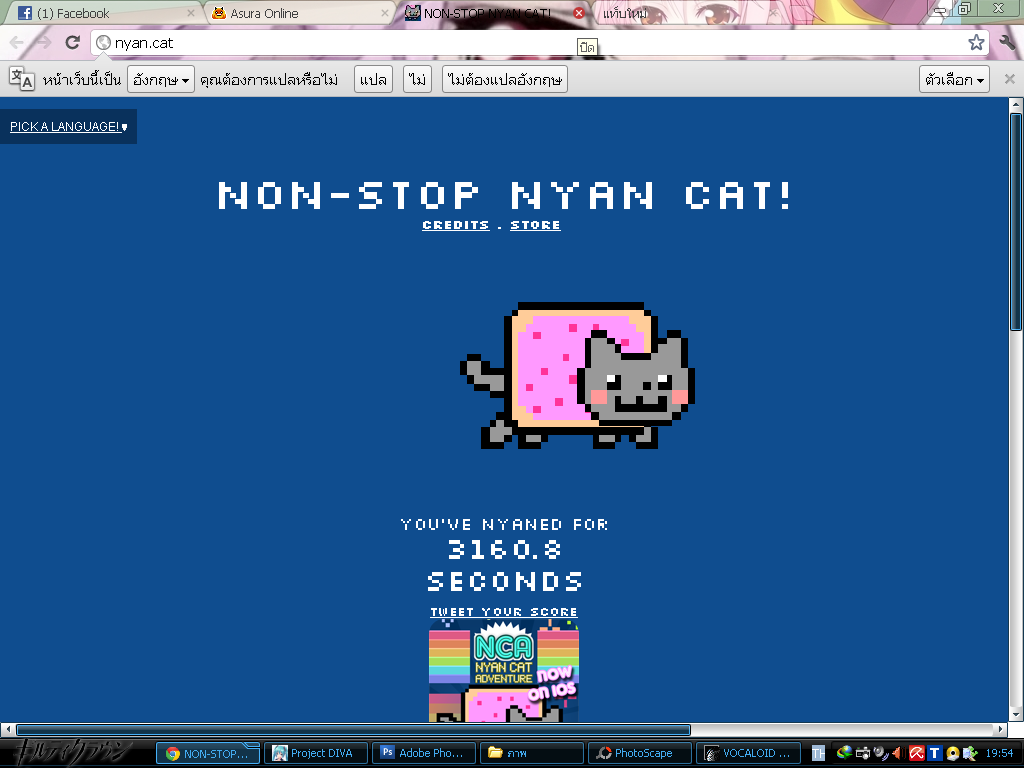Viewport: 1024px width, 768px height.
Task: Click the ไม่ (No) button
Action: point(417,80)
